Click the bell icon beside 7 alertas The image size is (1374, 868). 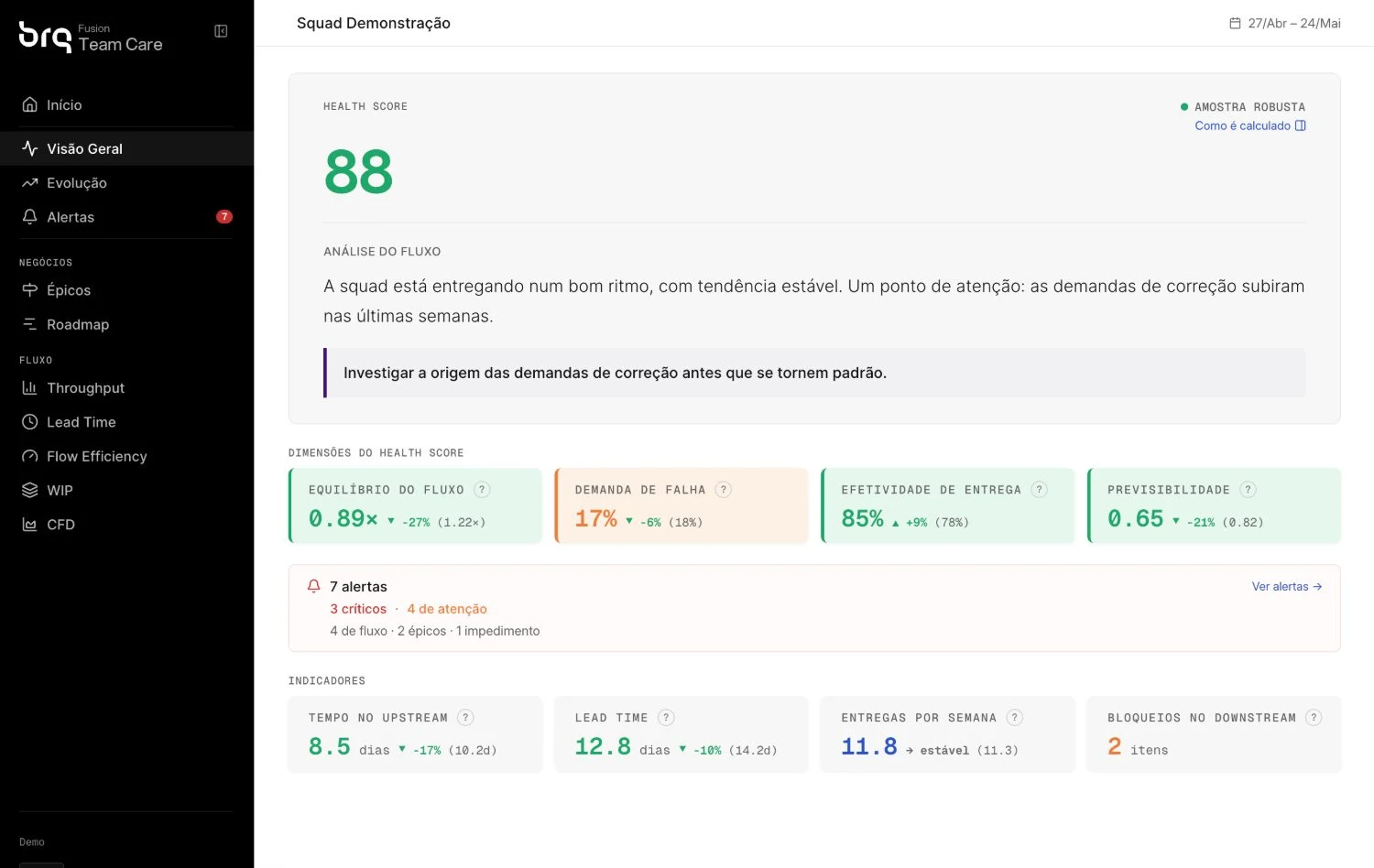(314, 586)
